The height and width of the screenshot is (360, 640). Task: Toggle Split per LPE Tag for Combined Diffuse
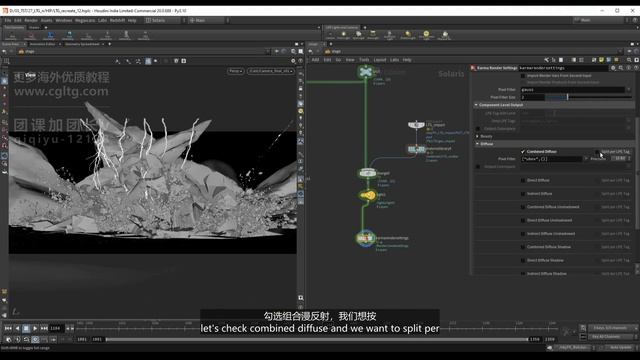[x=597, y=151]
